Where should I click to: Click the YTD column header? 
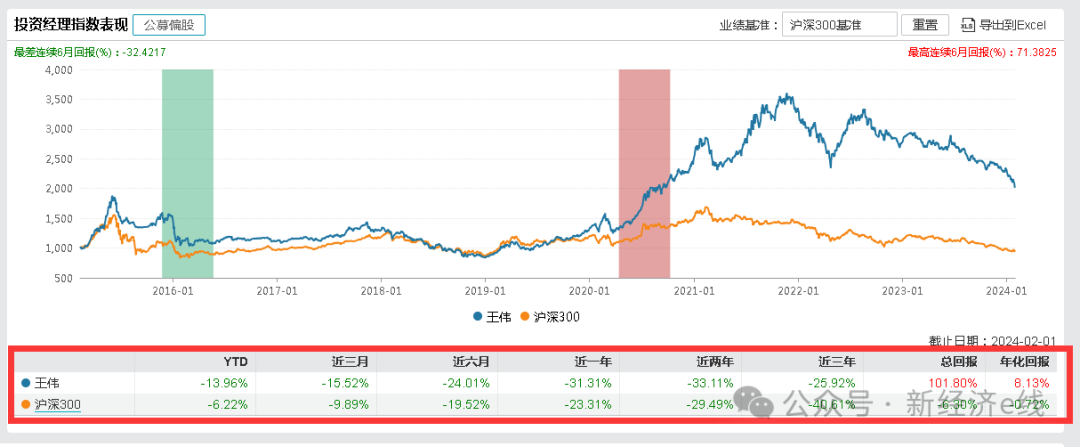coord(234,360)
